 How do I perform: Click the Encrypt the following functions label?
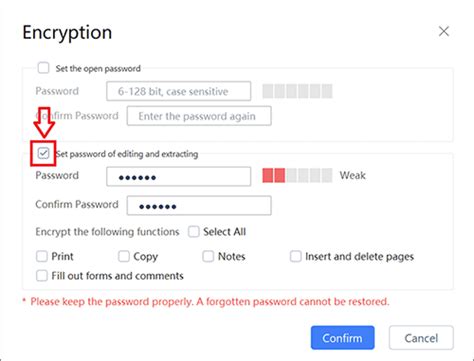(107, 232)
